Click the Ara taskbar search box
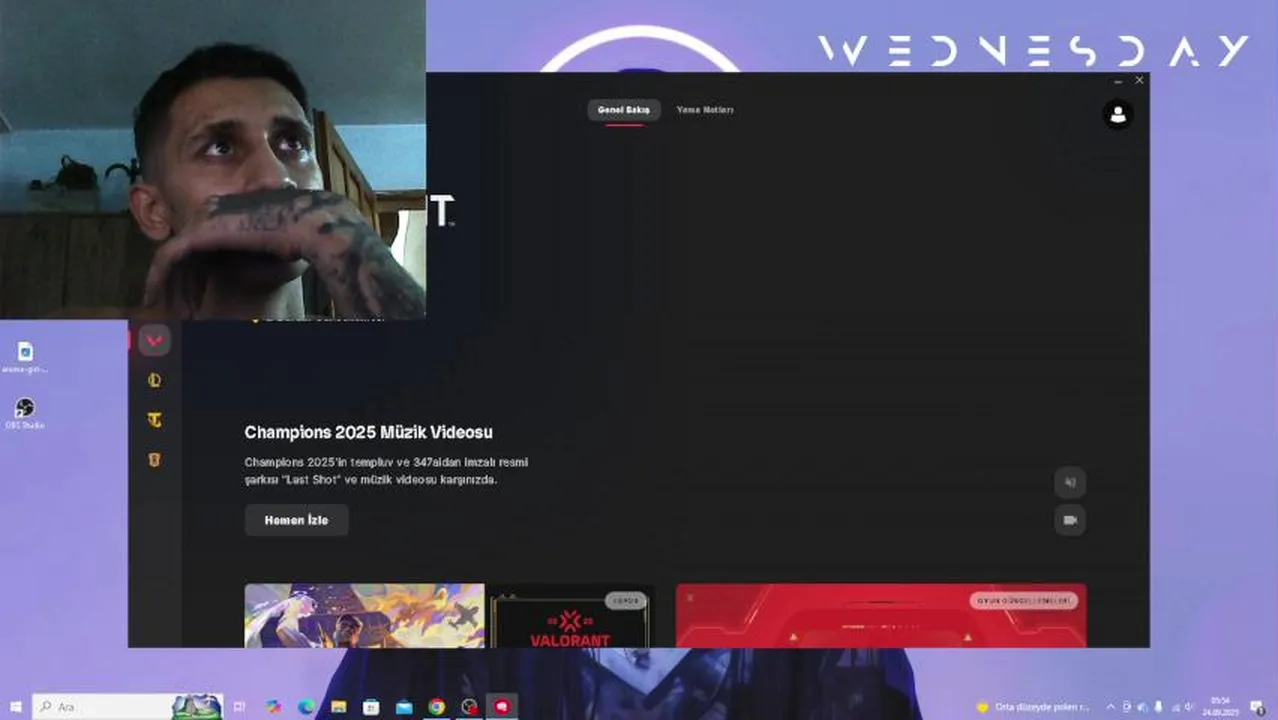The height and width of the screenshot is (720, 1278). point(128,707)
